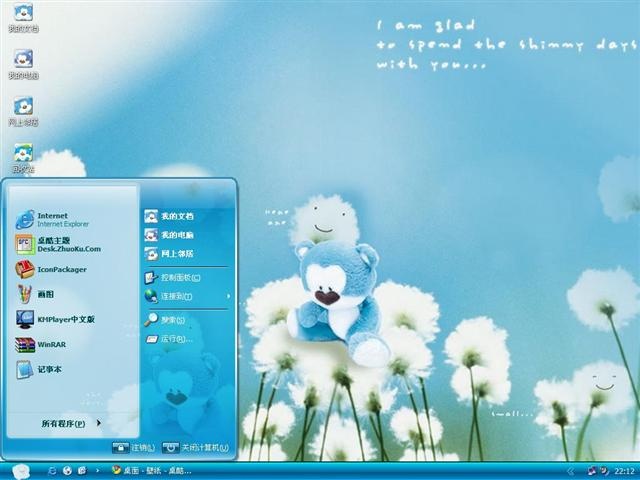This screenshot has width=640, height=480.
Task: Open 控制面板 (Control Panel) in the start menu
Action: tap(180, 276)
